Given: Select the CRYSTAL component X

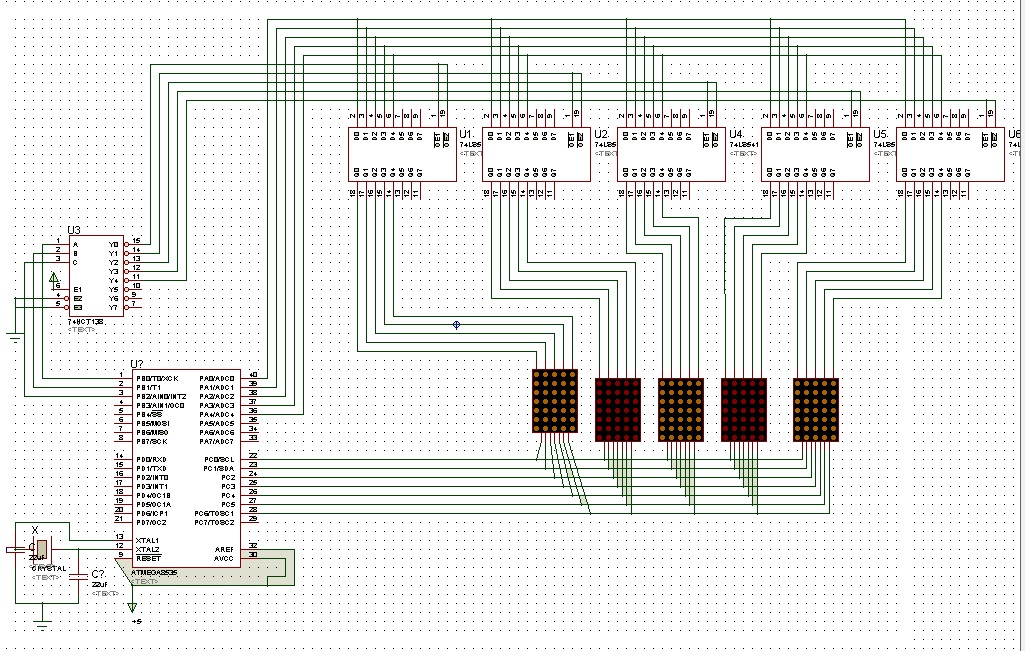Looking at the screenshot, I should [42, 550].
